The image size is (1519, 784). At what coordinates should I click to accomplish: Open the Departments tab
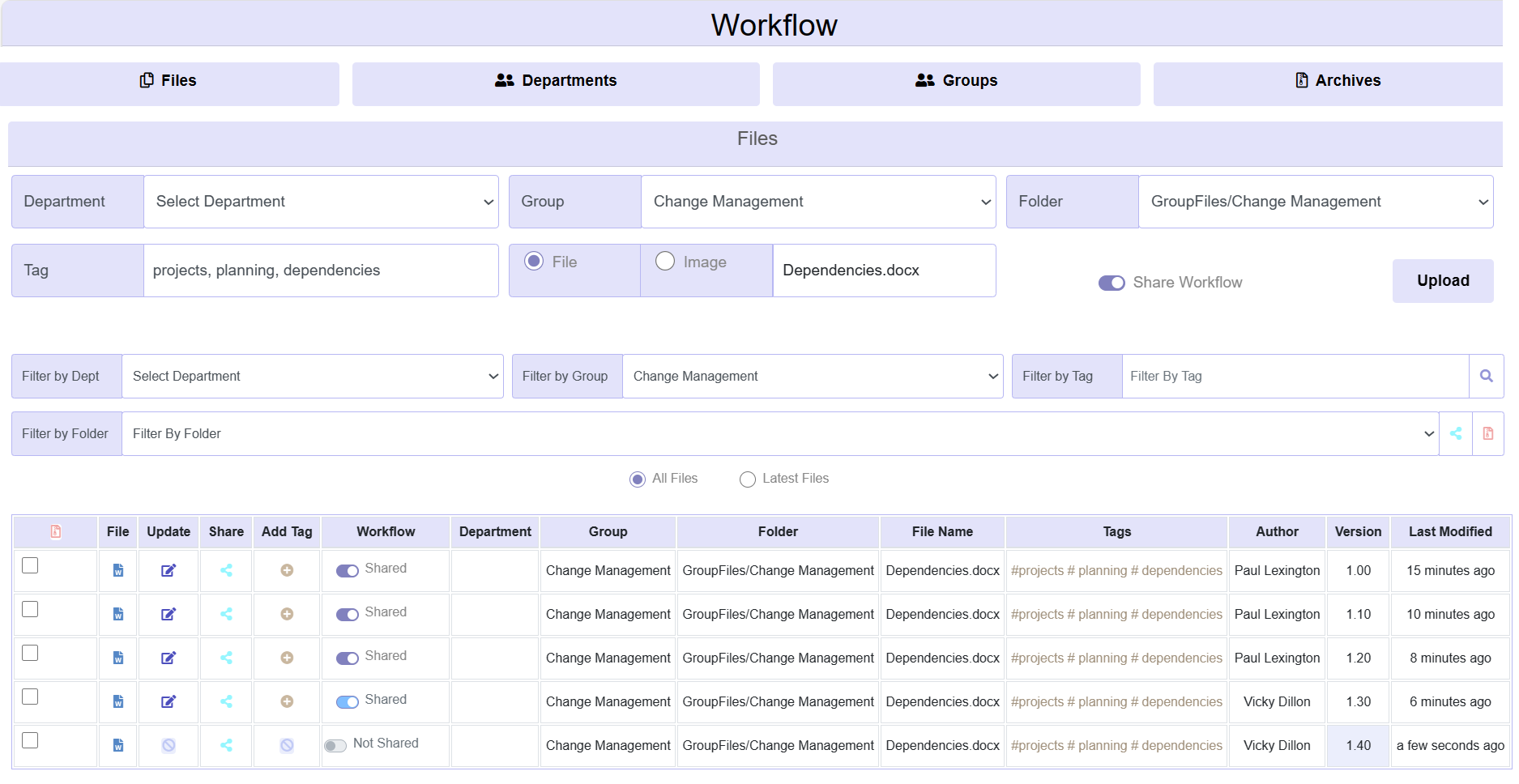(556, 80)
